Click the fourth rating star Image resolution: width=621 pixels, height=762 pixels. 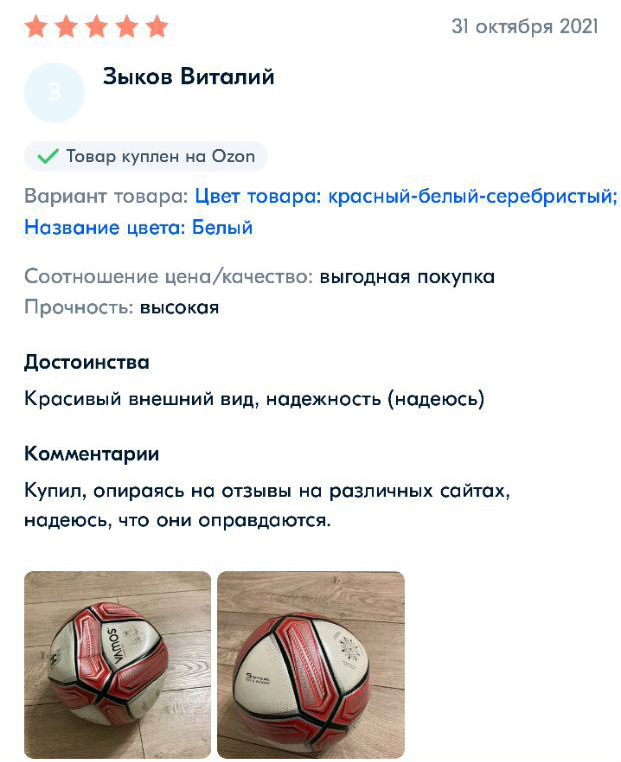click(127, 27)
